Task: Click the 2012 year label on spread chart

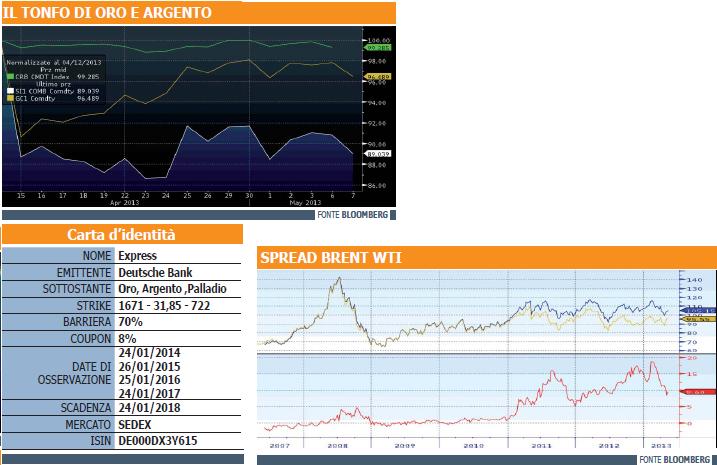Action: [609, 445]
